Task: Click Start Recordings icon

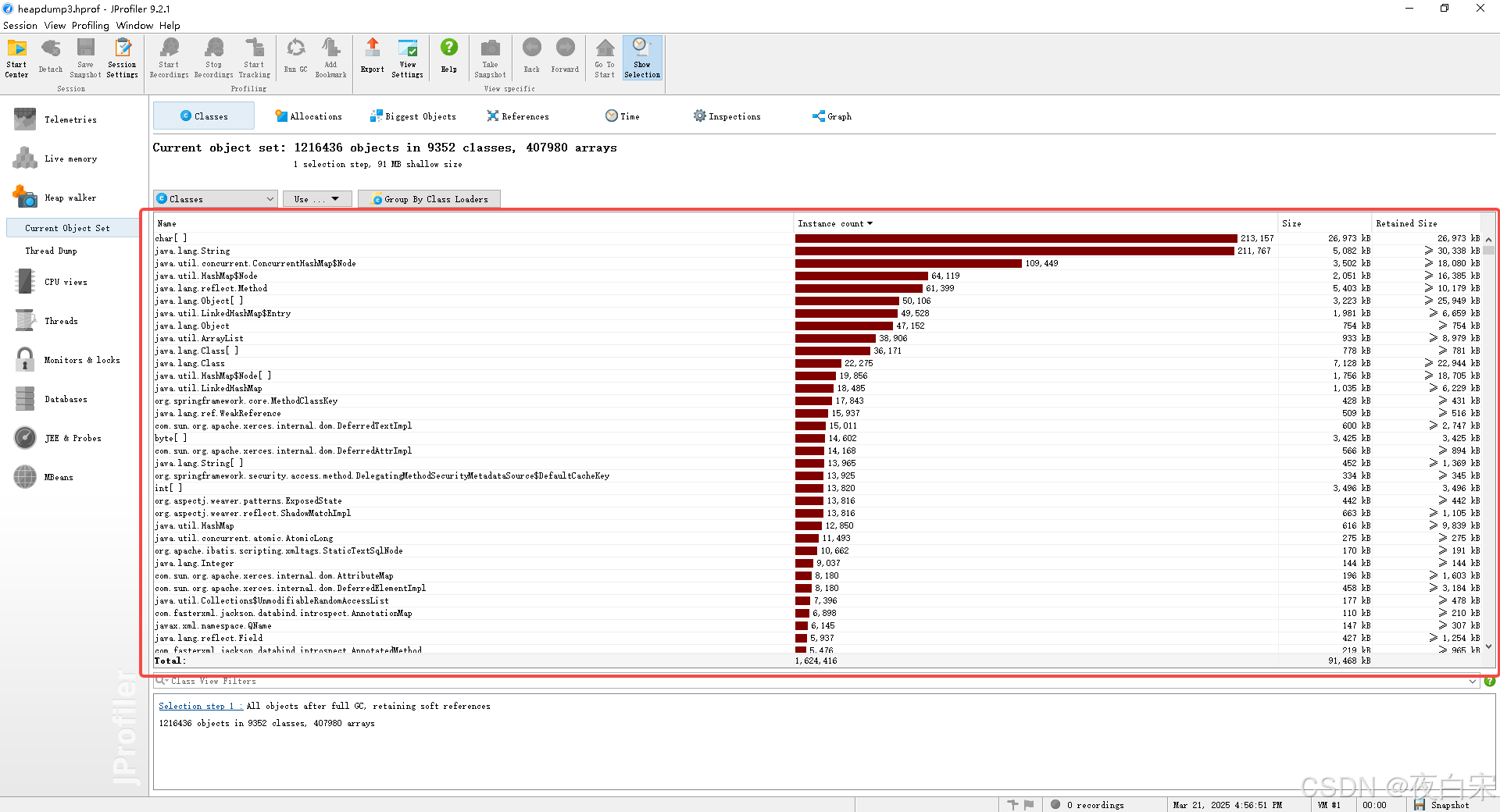Action: [x=169, y=58]
